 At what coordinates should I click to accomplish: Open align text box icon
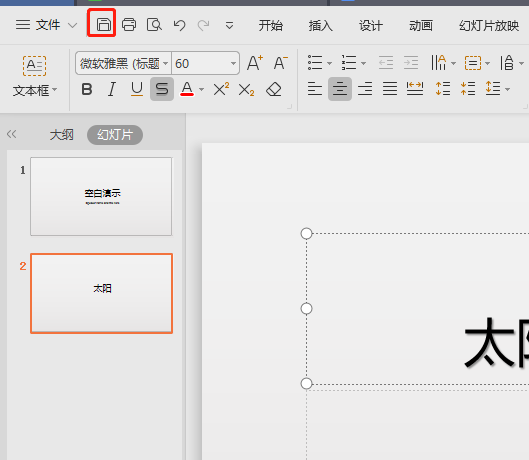[x=473, y=63]
